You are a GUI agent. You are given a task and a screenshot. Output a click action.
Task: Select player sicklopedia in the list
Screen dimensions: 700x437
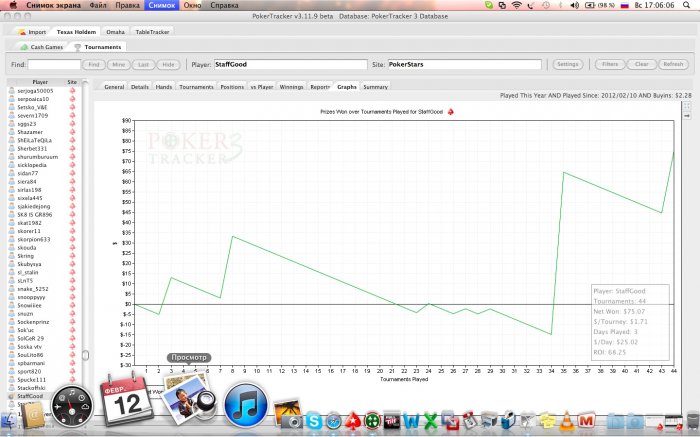pos(32,165)
